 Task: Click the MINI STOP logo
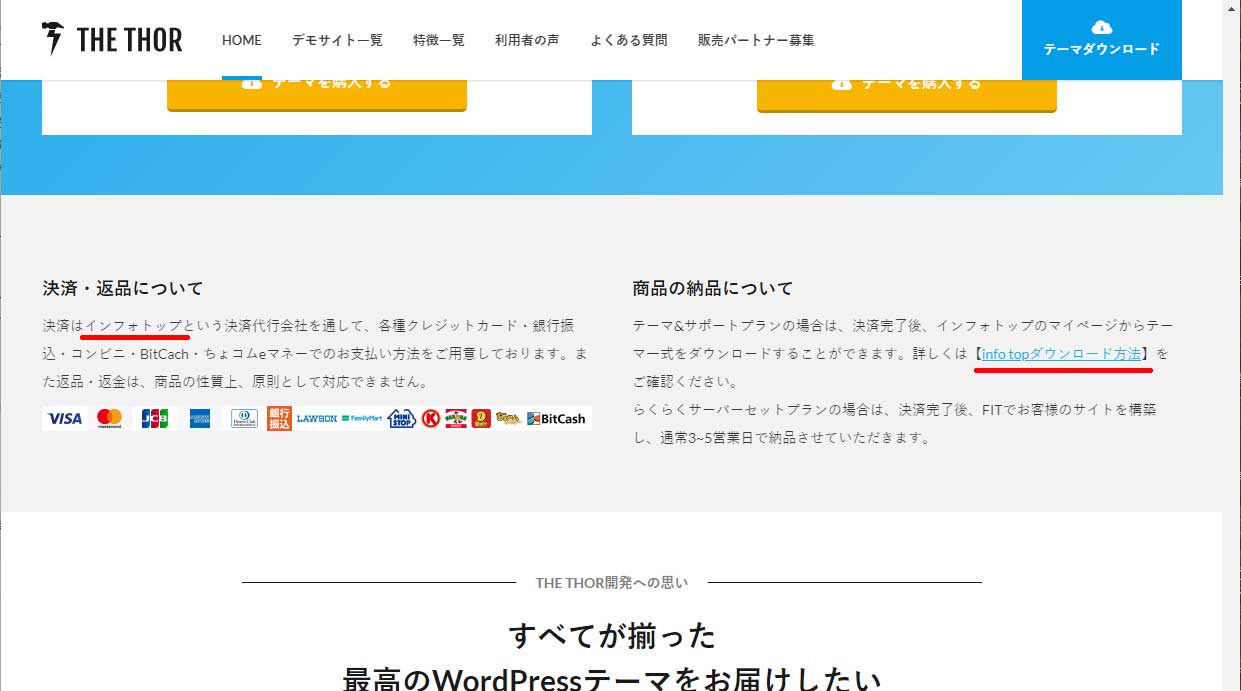pos(401,418)
